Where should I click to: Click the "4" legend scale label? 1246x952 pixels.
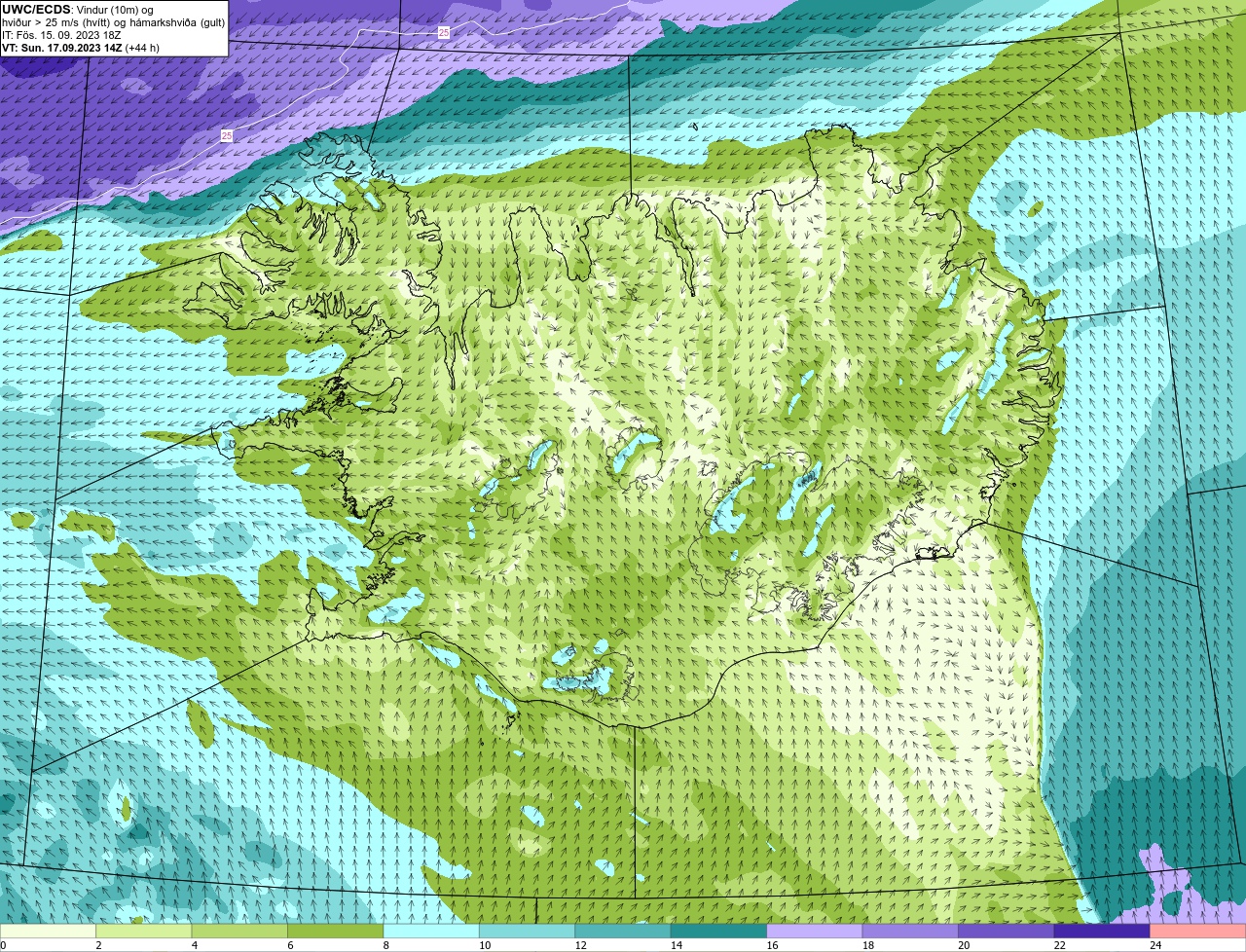(x=194, y=945)
